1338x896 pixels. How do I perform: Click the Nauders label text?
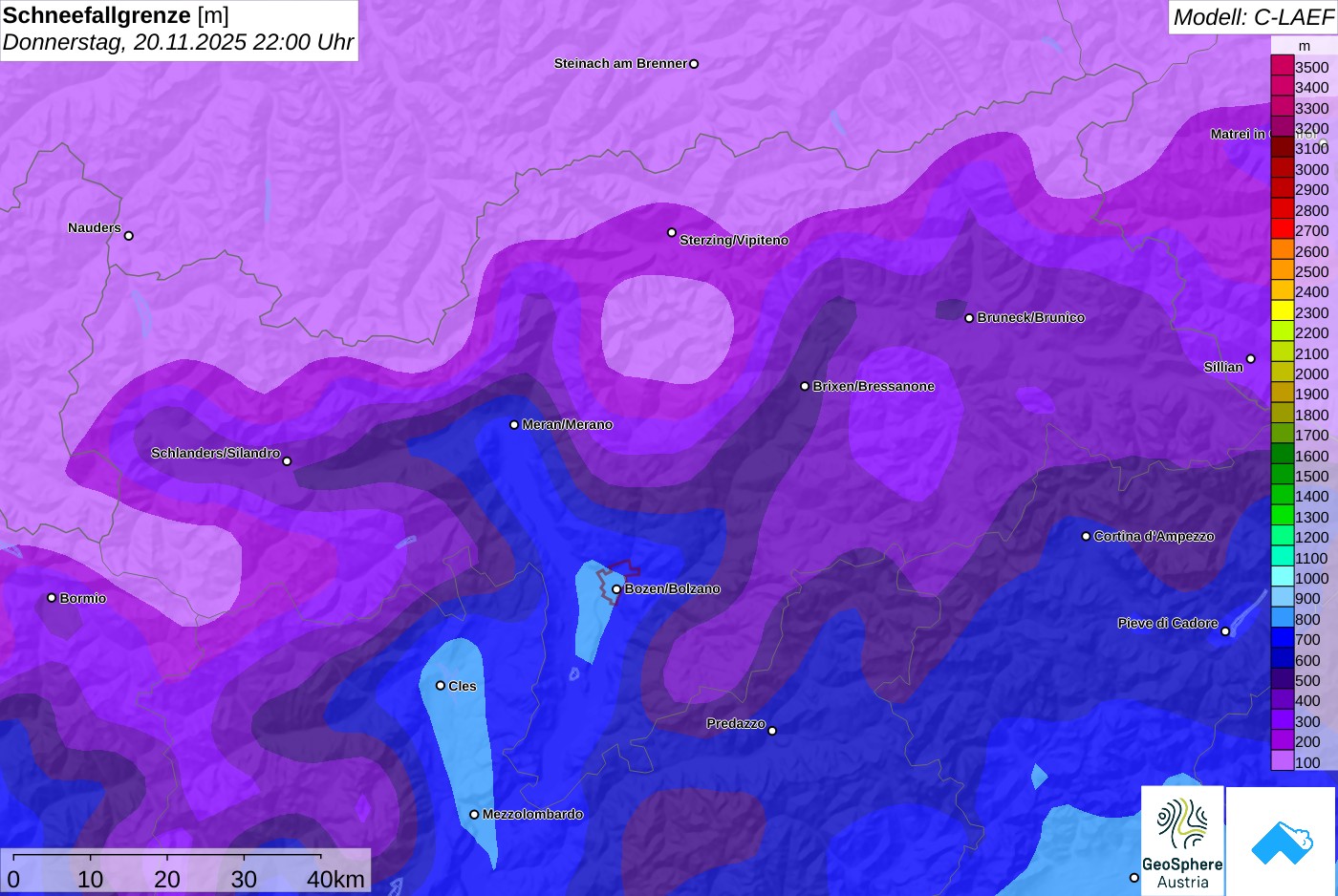[x=95, y=228]
